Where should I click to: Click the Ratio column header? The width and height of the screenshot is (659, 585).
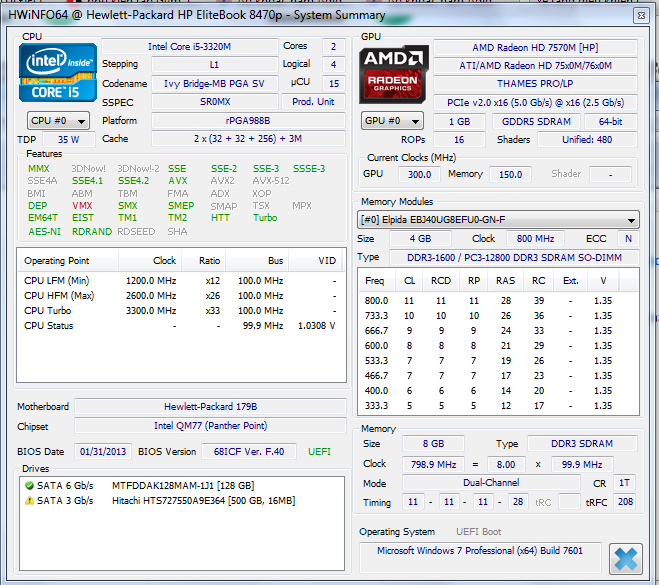coord(203,261)
